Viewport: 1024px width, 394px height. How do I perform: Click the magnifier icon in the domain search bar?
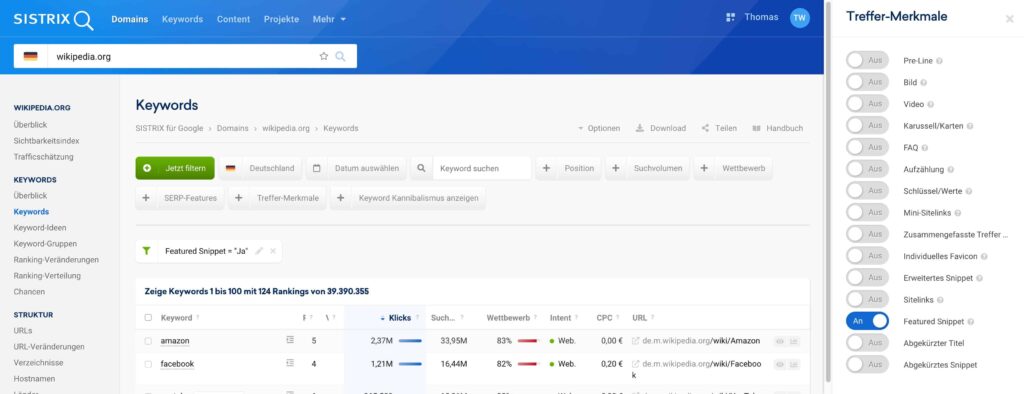340,56
